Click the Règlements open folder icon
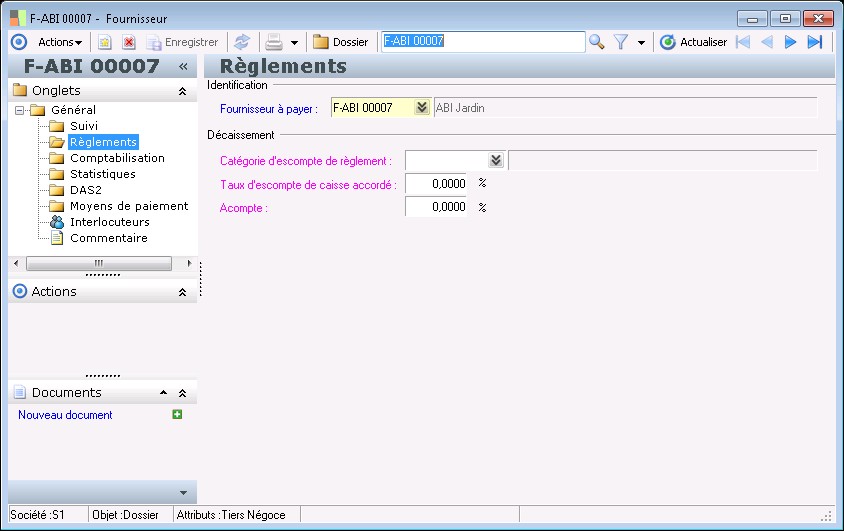The image size is (844, 531). (x=57, y=143)
